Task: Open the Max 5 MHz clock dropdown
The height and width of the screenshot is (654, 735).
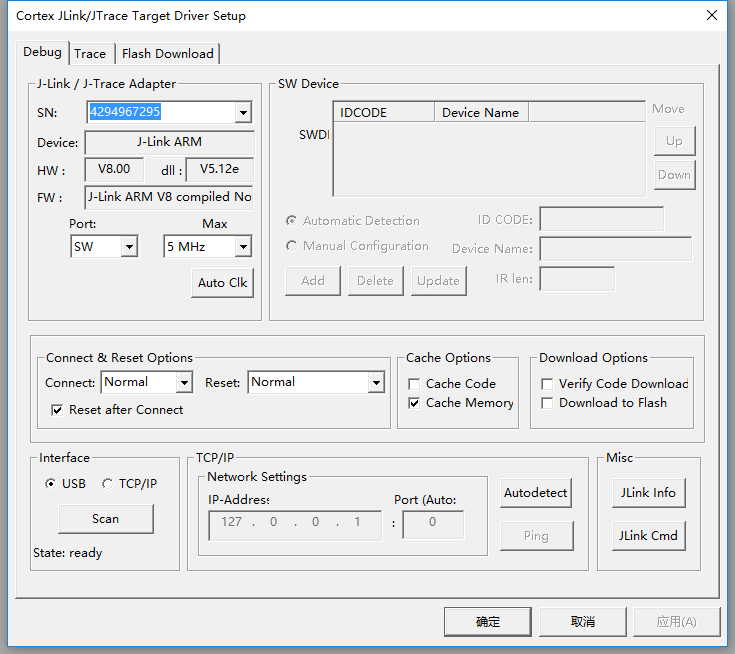Action: click(x=243, y=247)
